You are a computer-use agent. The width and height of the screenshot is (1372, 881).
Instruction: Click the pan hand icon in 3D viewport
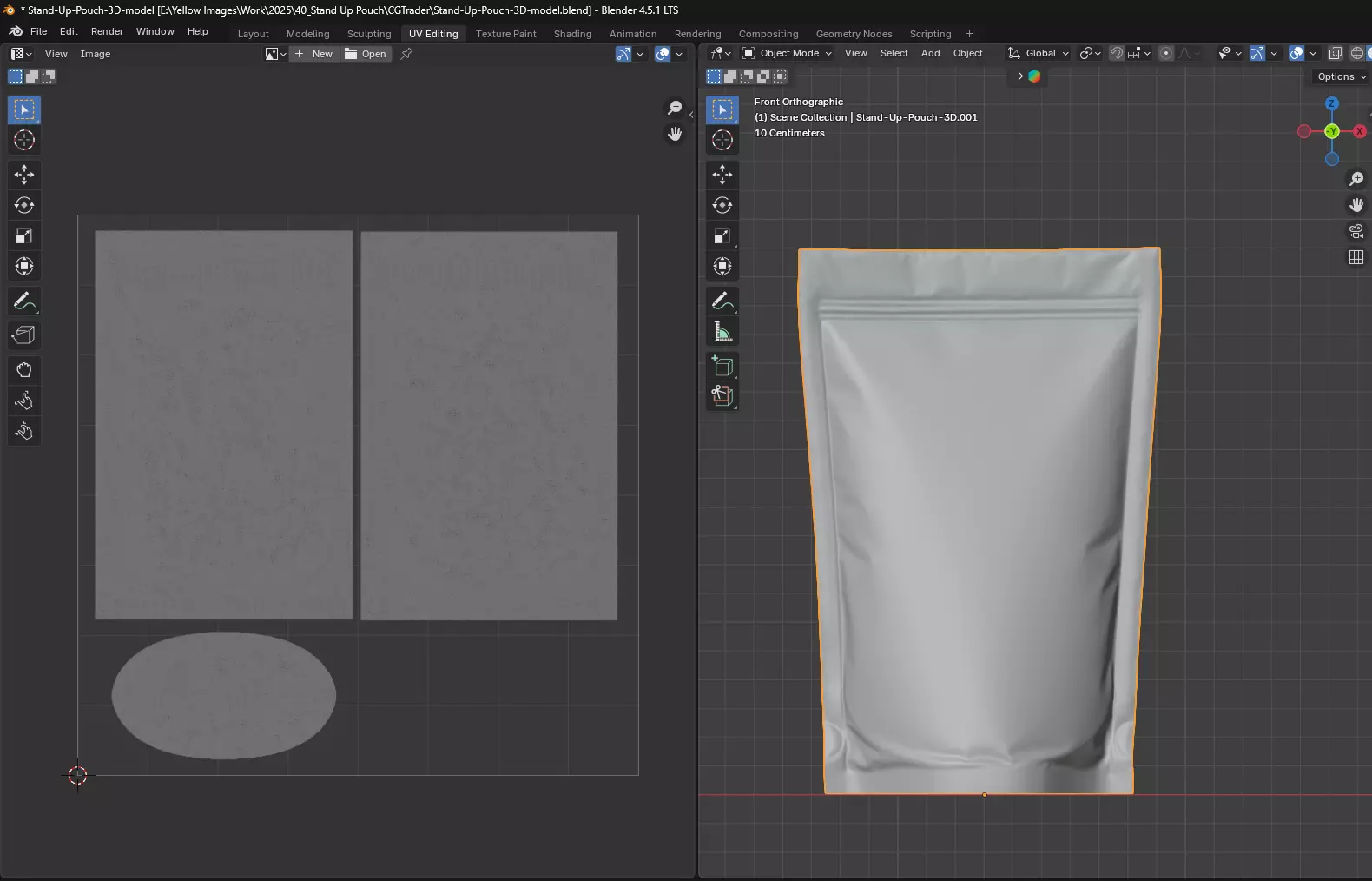[1356, 205]
